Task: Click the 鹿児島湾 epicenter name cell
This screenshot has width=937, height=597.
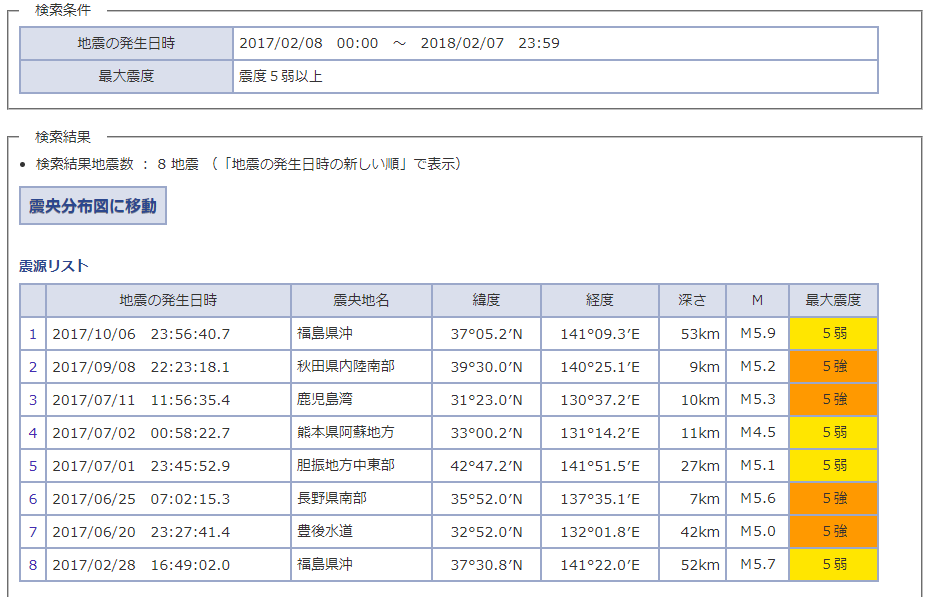Action: (x=361, y=400)
